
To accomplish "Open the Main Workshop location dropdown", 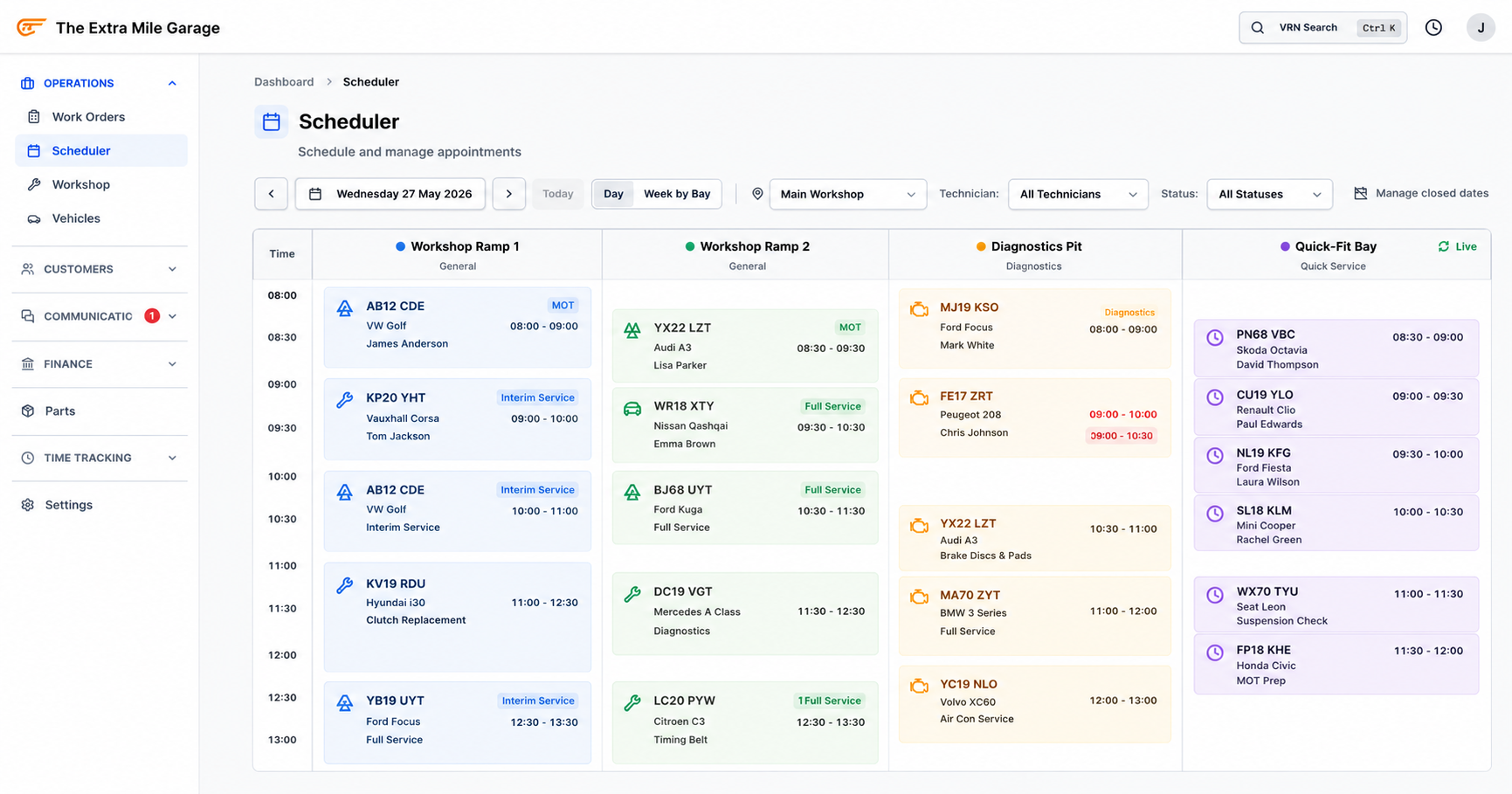I will pos(847,194).
